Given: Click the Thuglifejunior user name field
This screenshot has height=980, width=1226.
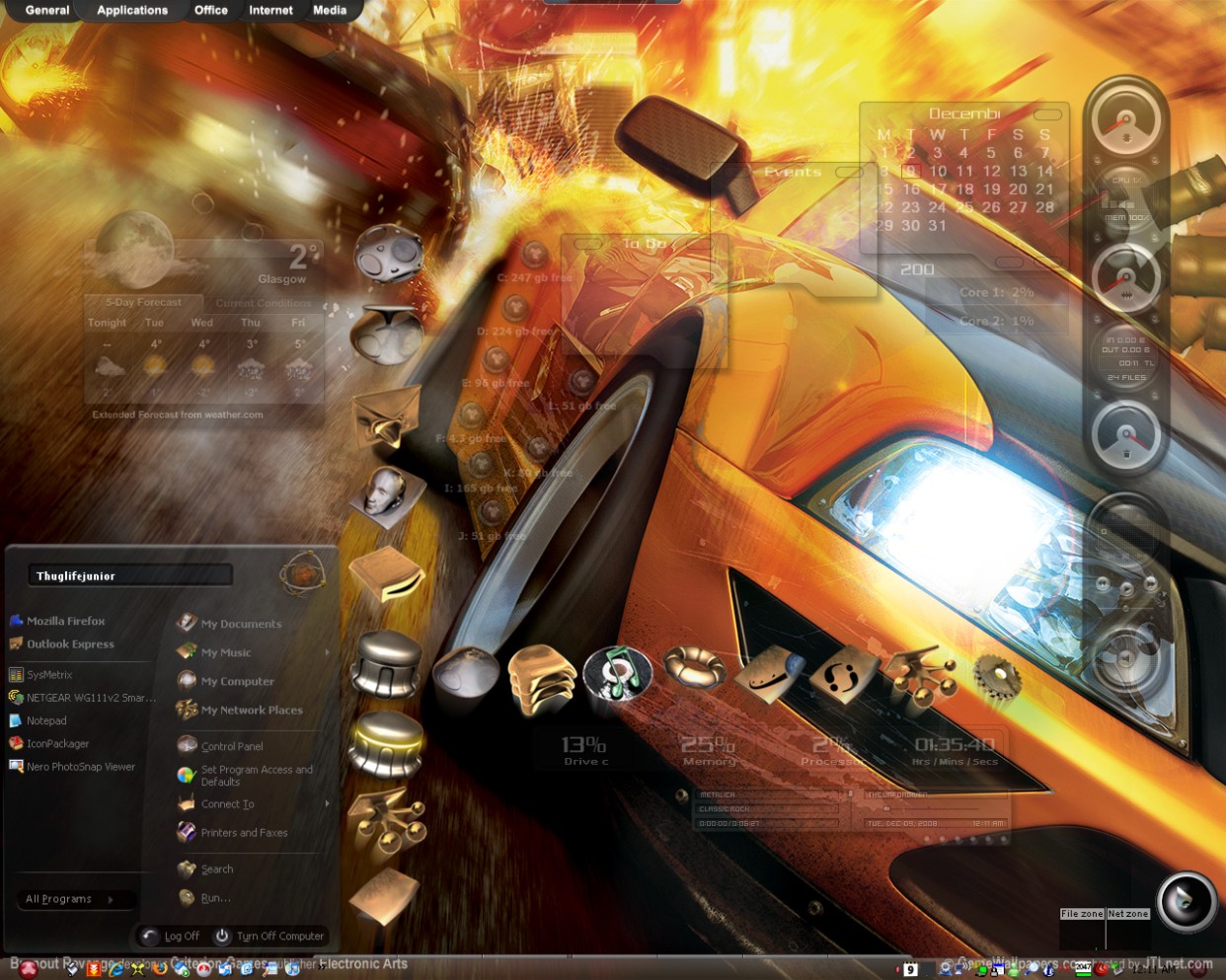Looking at the screenshot, I should [x=130, y=575].
